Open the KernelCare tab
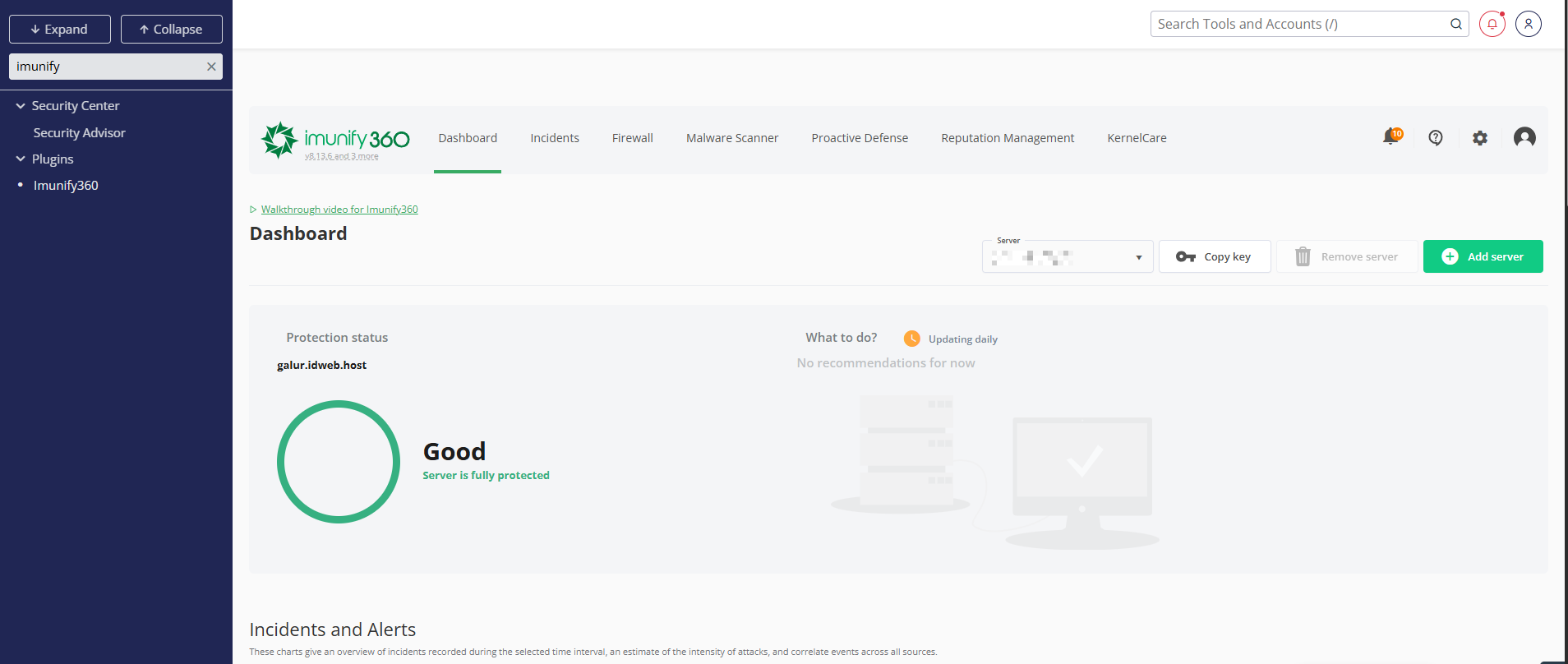Screen dimensions: 1568x664 pyautogui.click(x=1137, y=138)
